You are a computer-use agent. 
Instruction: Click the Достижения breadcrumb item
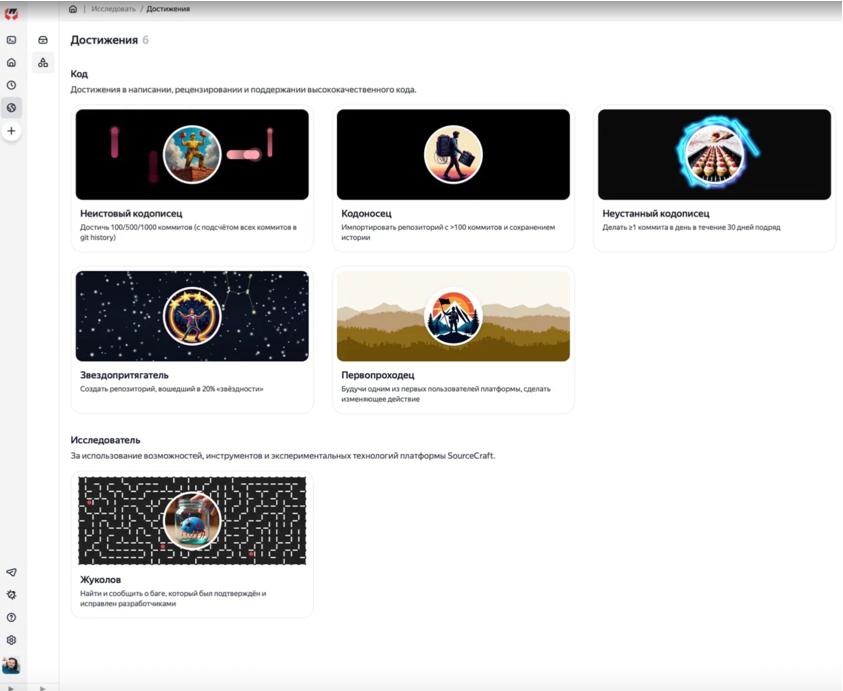pyautogui.click(x=168, y=9)
